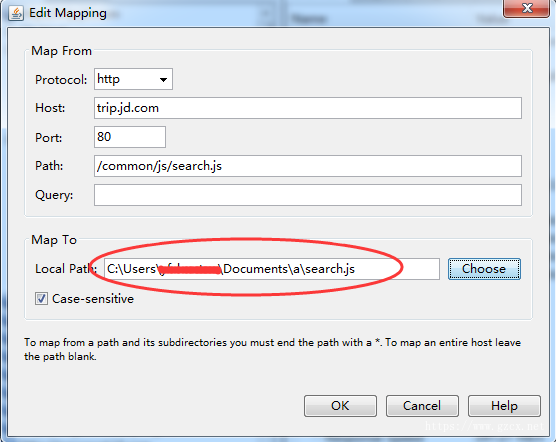Focus the Path field with /common/js/search.js

point(308,166)
